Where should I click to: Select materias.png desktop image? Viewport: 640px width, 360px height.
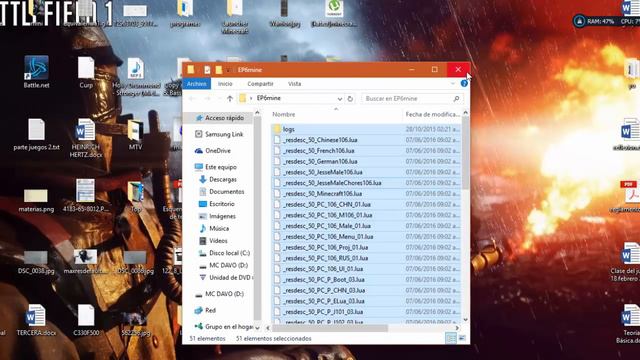click(36, 201)
